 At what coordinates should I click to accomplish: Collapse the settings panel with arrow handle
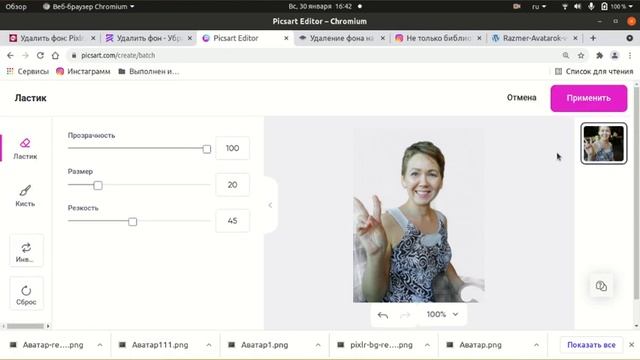tap(270, 205)
